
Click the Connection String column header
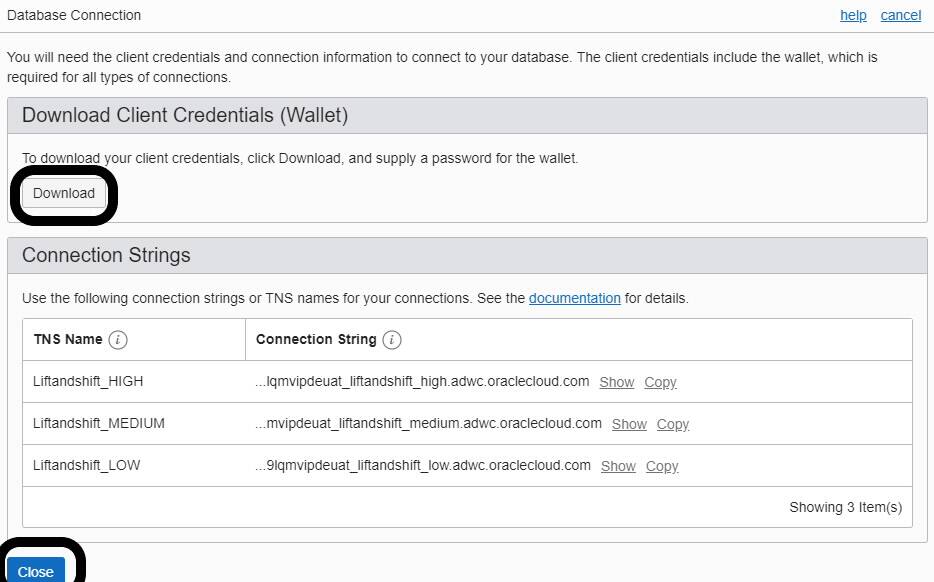315,339
